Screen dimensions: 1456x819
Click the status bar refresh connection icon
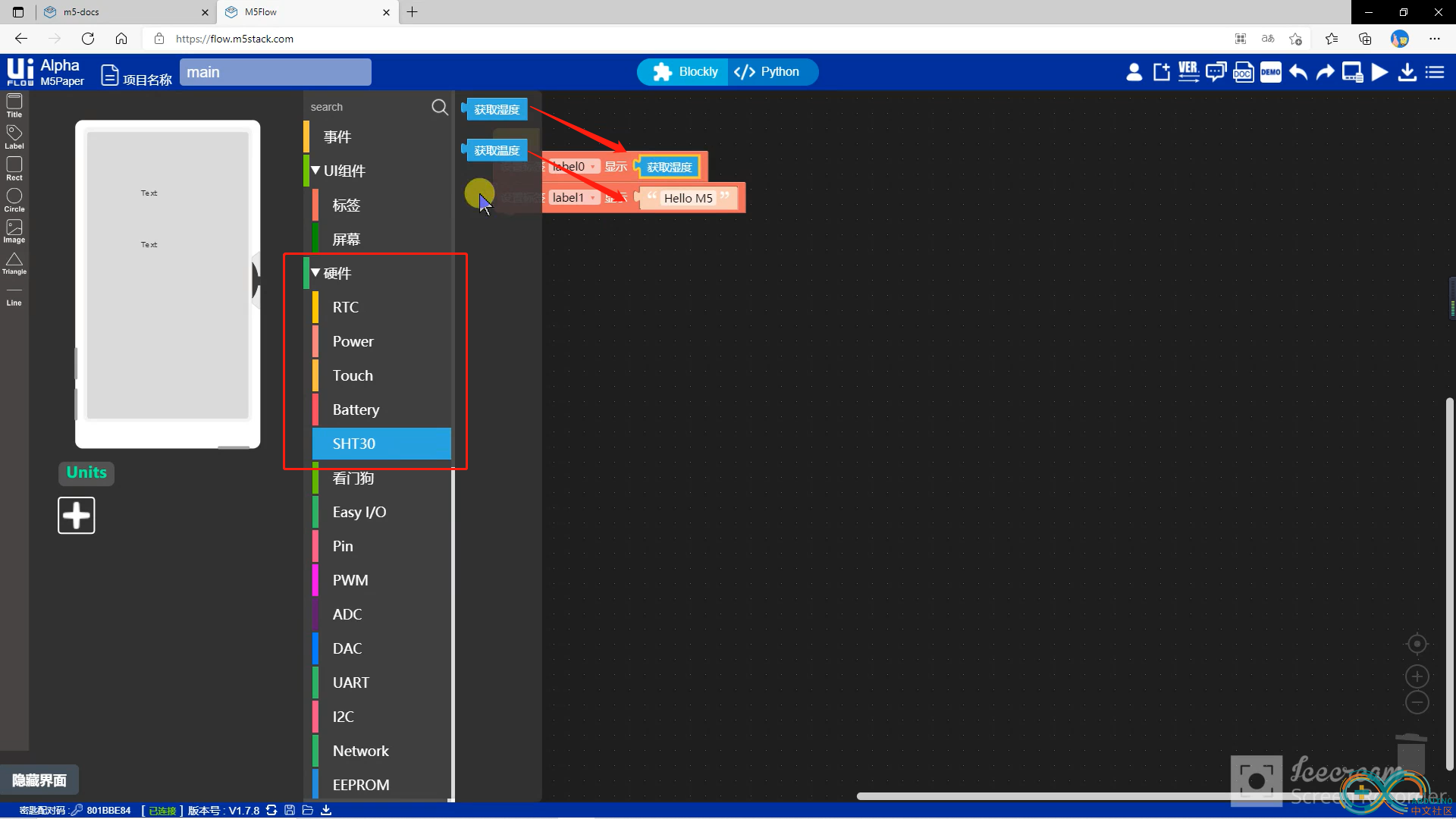point(271,810)
